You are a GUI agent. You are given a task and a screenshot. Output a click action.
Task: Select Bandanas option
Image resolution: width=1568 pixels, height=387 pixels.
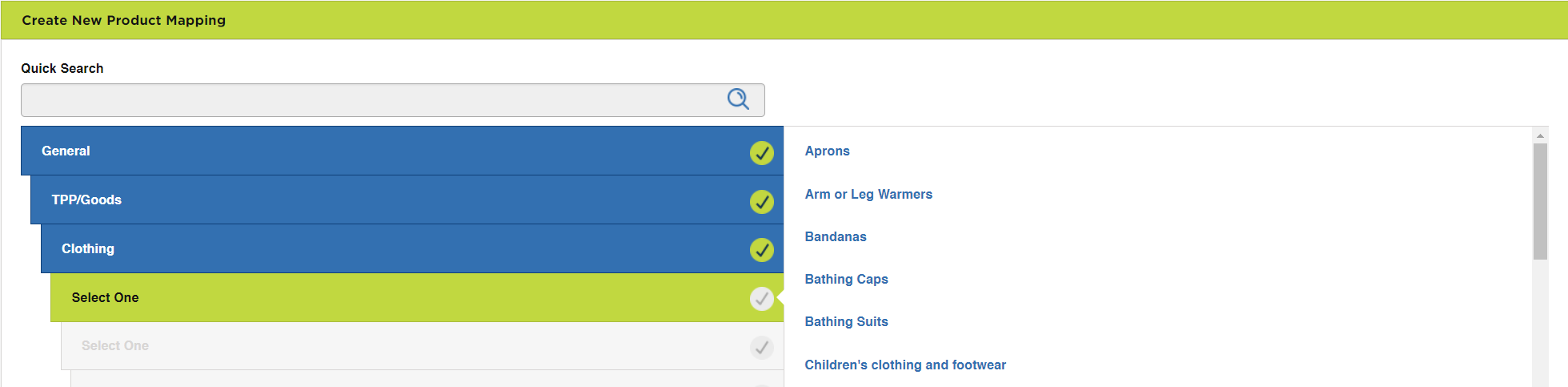tap(836, 236)
